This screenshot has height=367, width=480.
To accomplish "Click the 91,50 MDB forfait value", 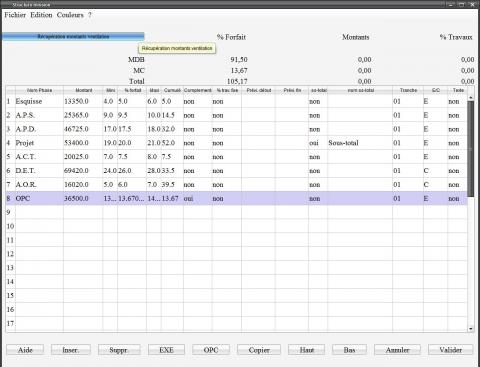I will [239, 60].
